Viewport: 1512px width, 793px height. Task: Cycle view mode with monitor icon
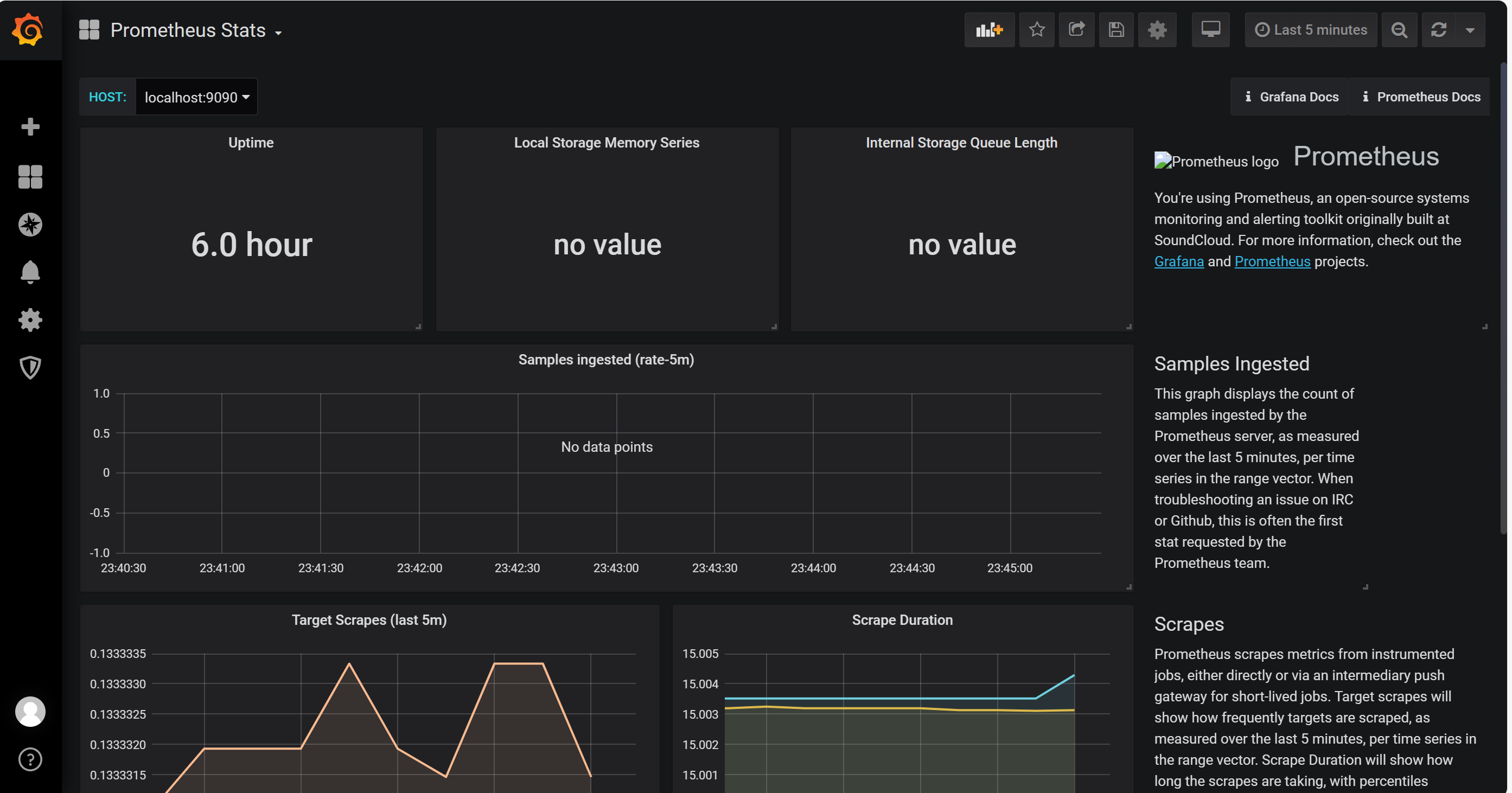(1210, 30)
